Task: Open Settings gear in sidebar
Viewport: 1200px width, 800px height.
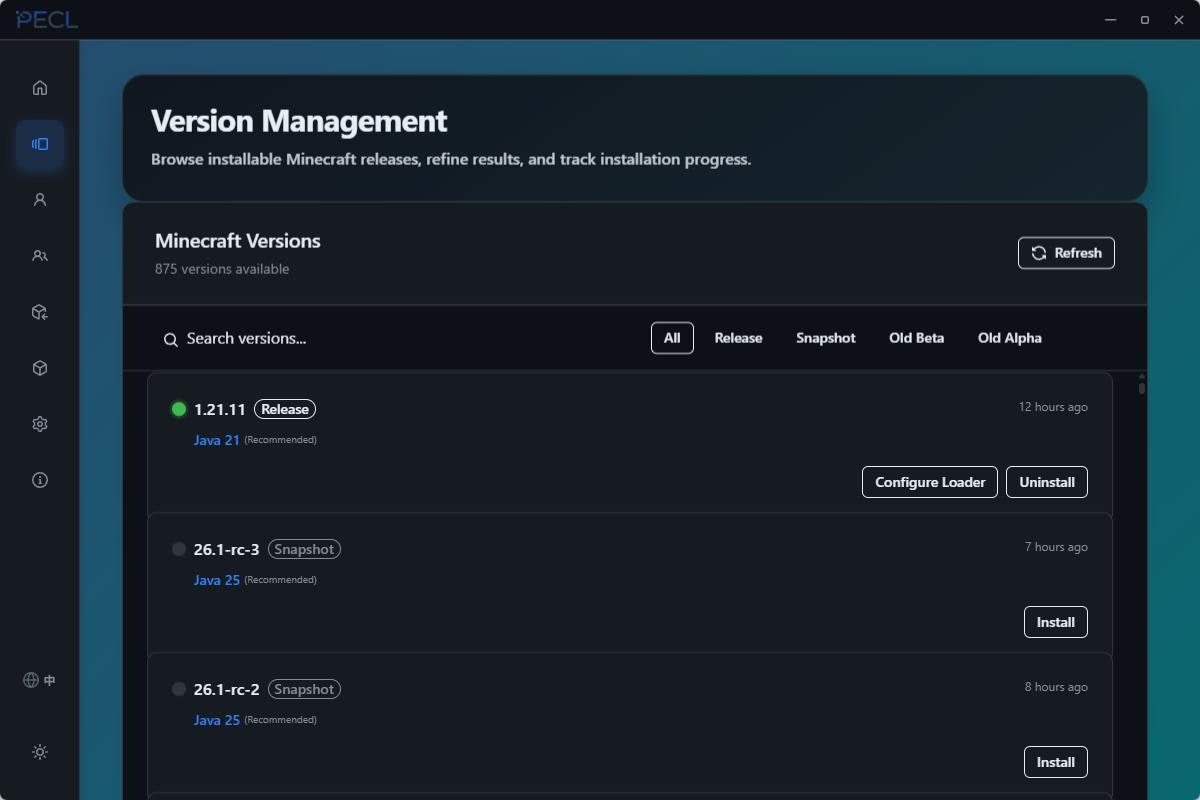Action: (x=40, y=424)
